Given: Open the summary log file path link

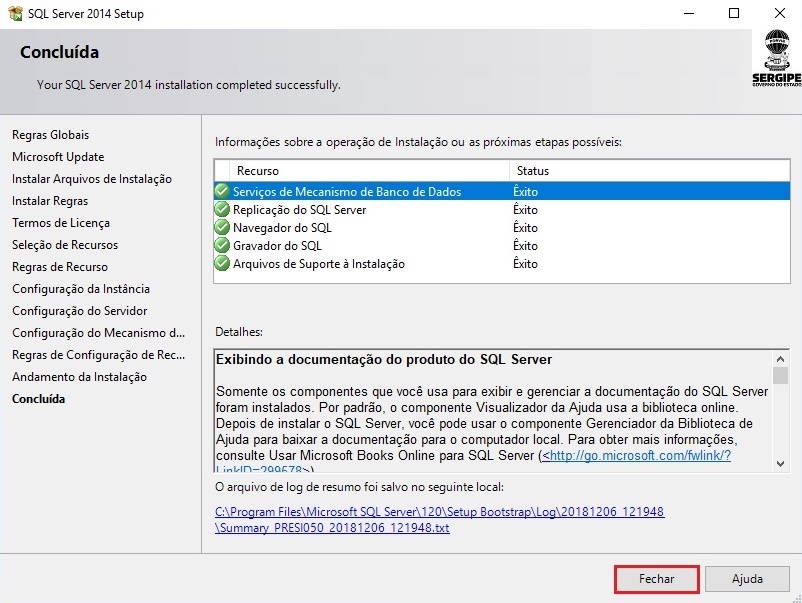Looking at the screenshot, I should 440,519.
